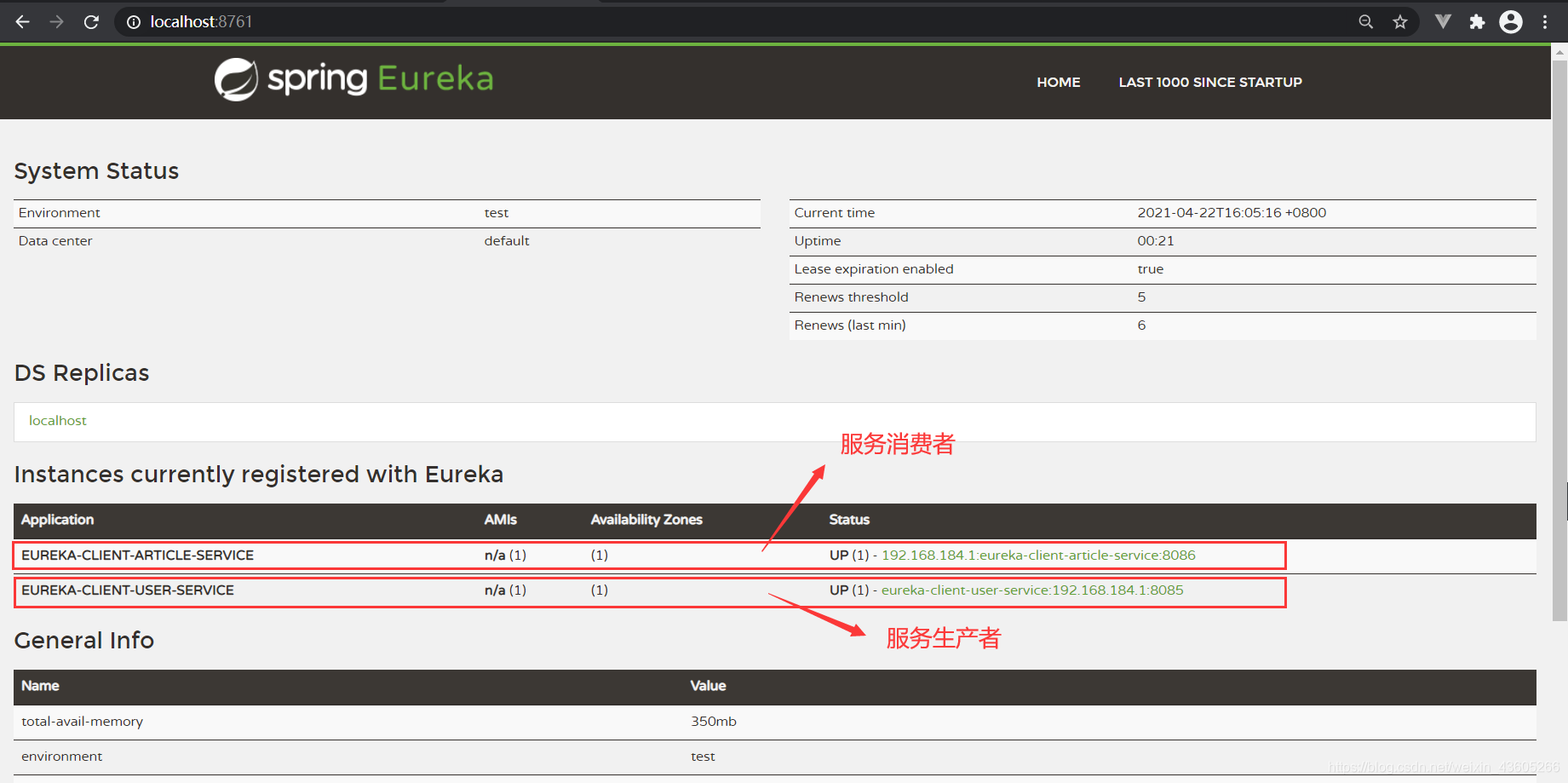Open LAST 1000 SINCE STARTUP page

coord(1210,83)
